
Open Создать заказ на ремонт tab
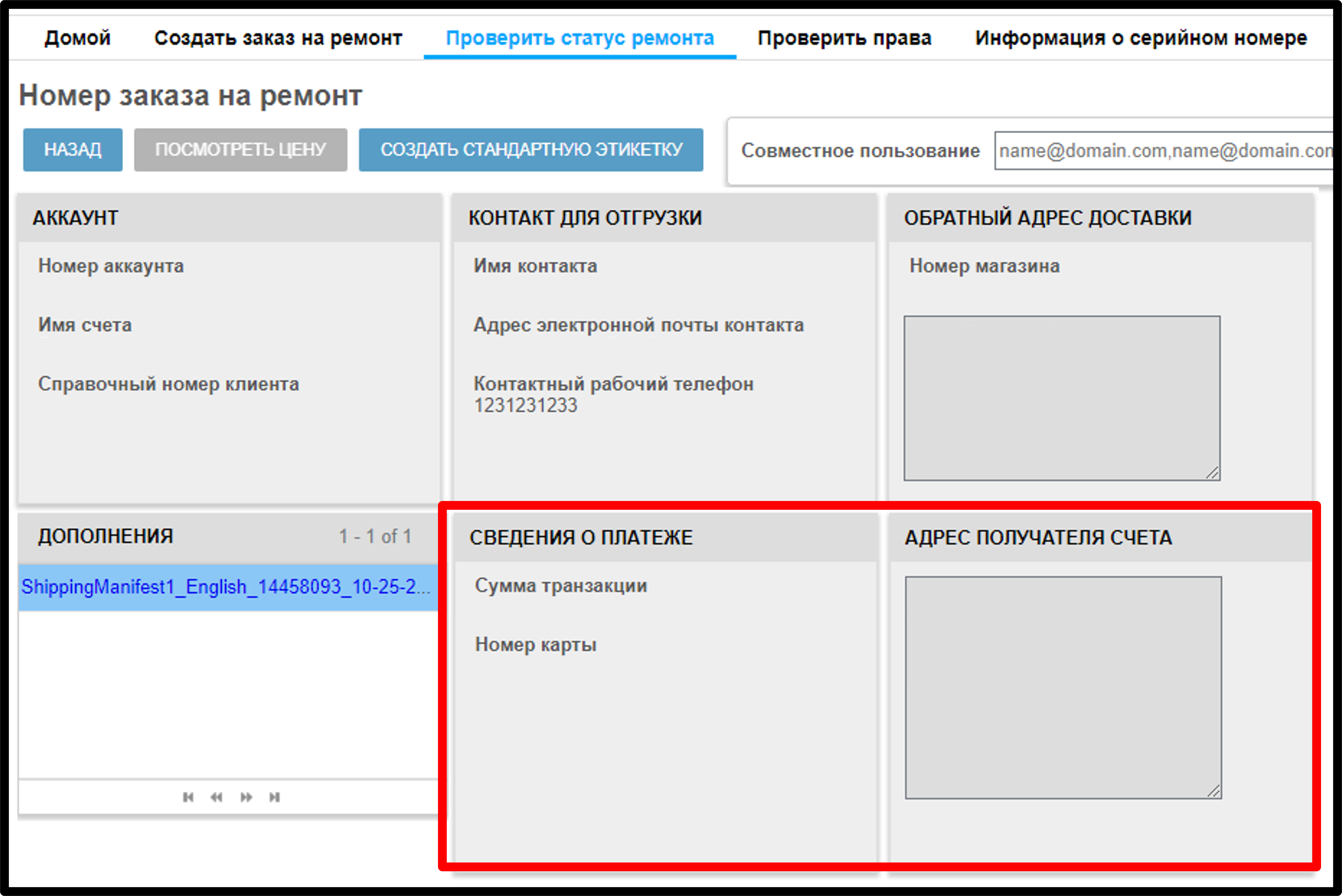278,38
